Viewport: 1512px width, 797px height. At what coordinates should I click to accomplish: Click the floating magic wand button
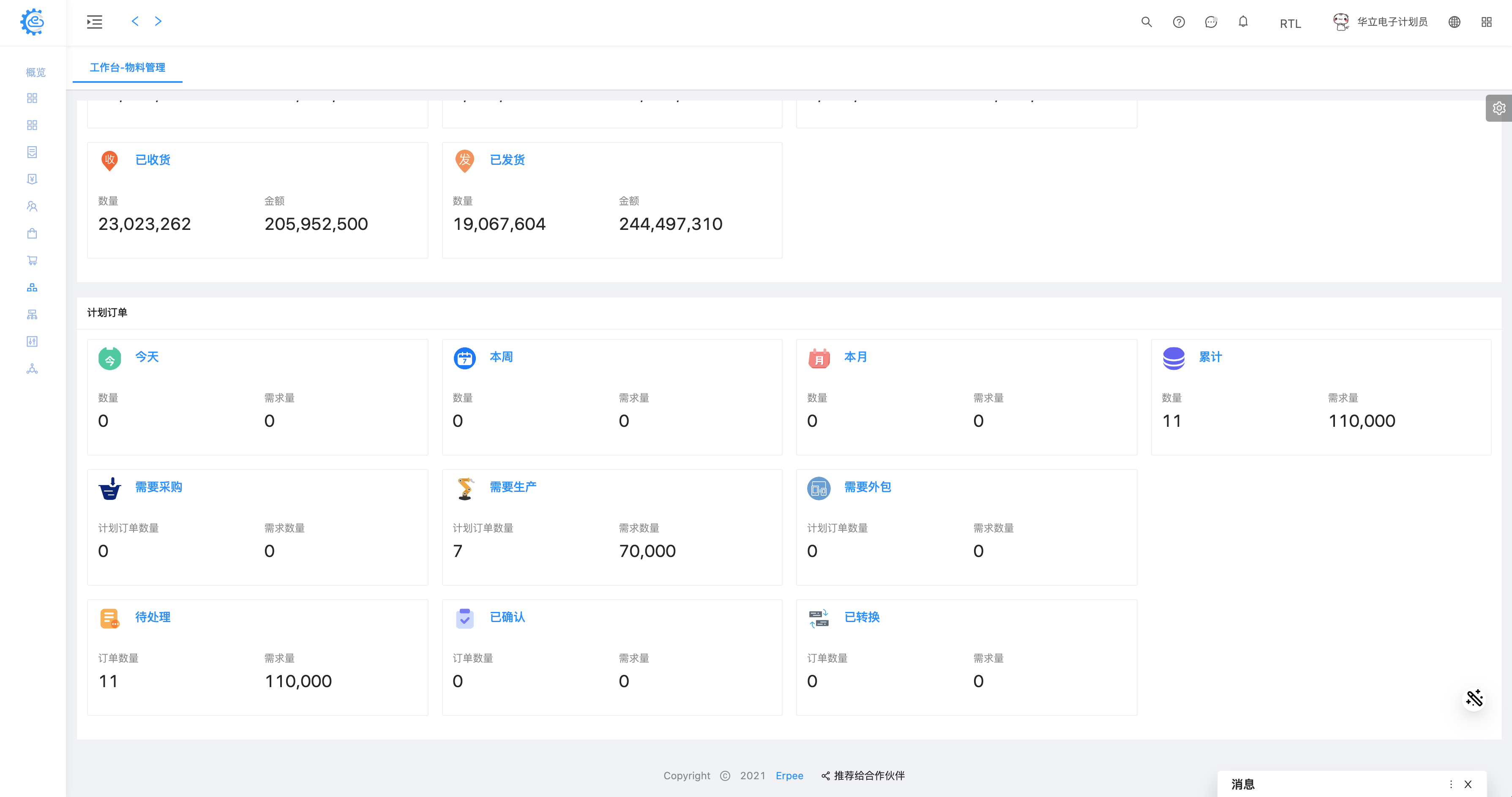click(x=1474, y=699)
